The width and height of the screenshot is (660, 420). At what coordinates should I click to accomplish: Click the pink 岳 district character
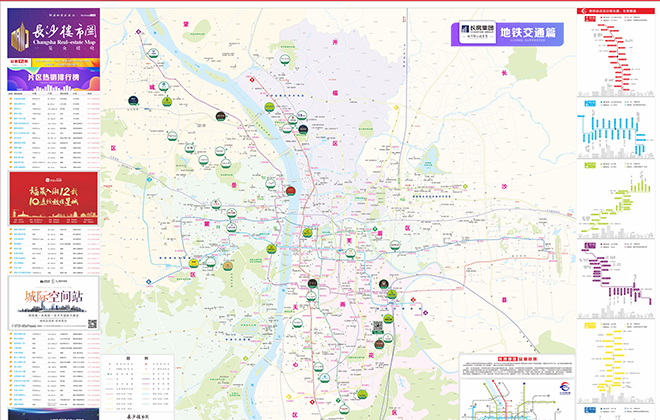pyautogui.click(x=234, y=185)
